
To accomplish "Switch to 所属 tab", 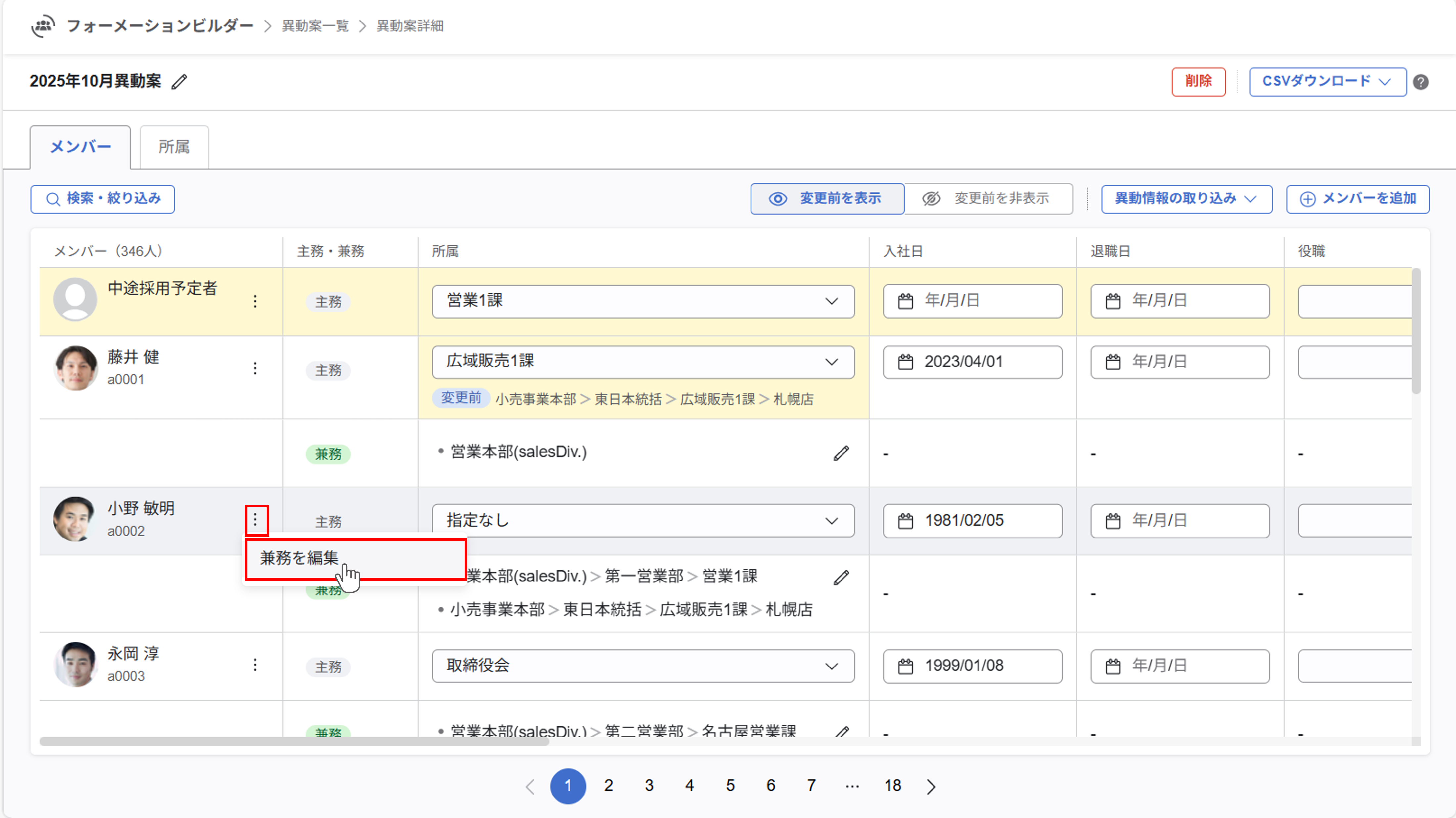I will pos(174,148).
